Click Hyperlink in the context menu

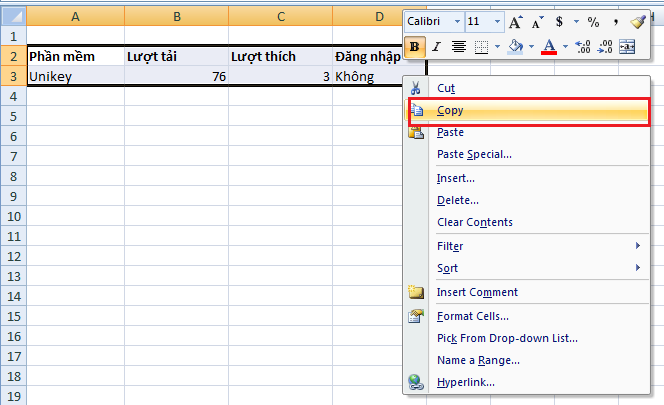click(x=465, y=381)
